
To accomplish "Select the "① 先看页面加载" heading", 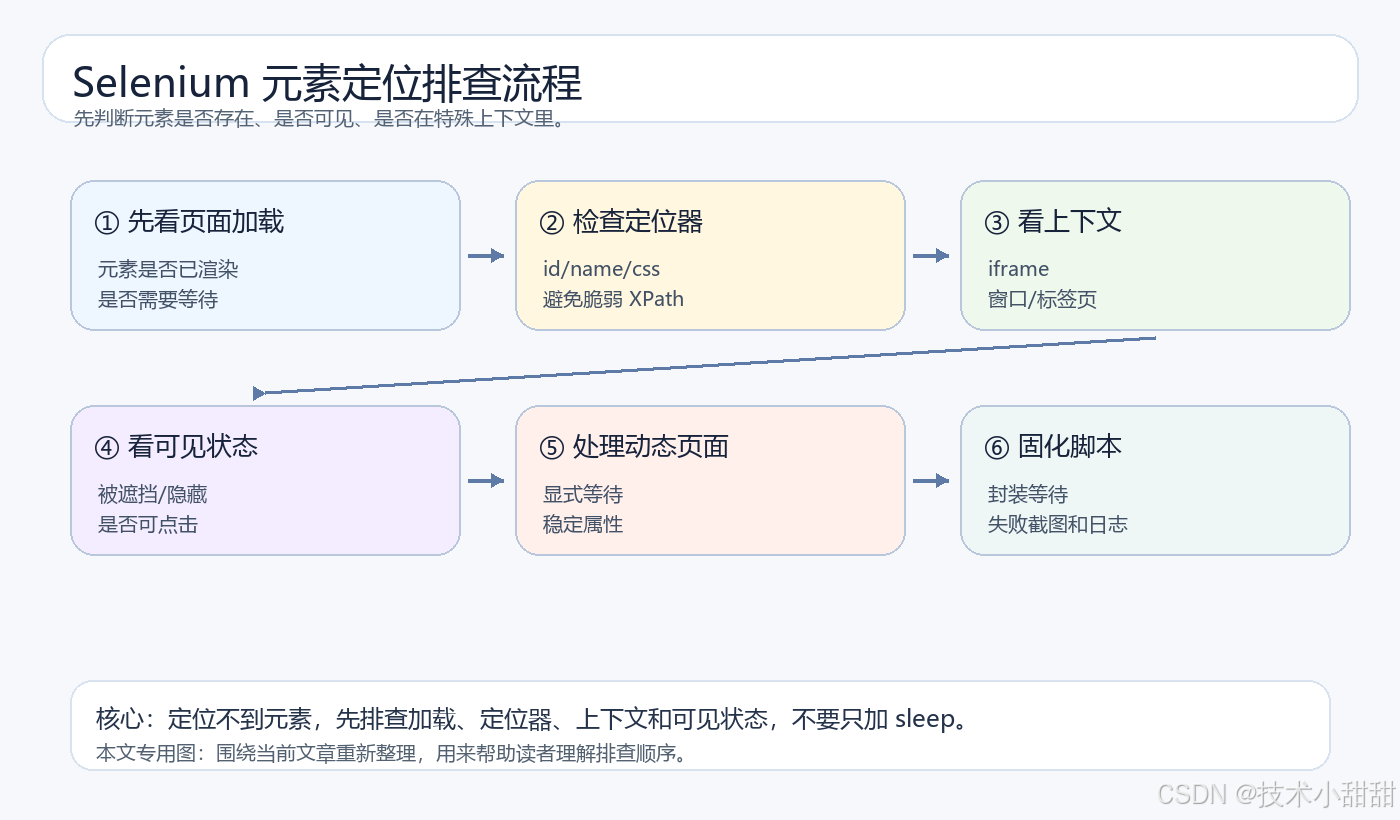I will point(189,222).
